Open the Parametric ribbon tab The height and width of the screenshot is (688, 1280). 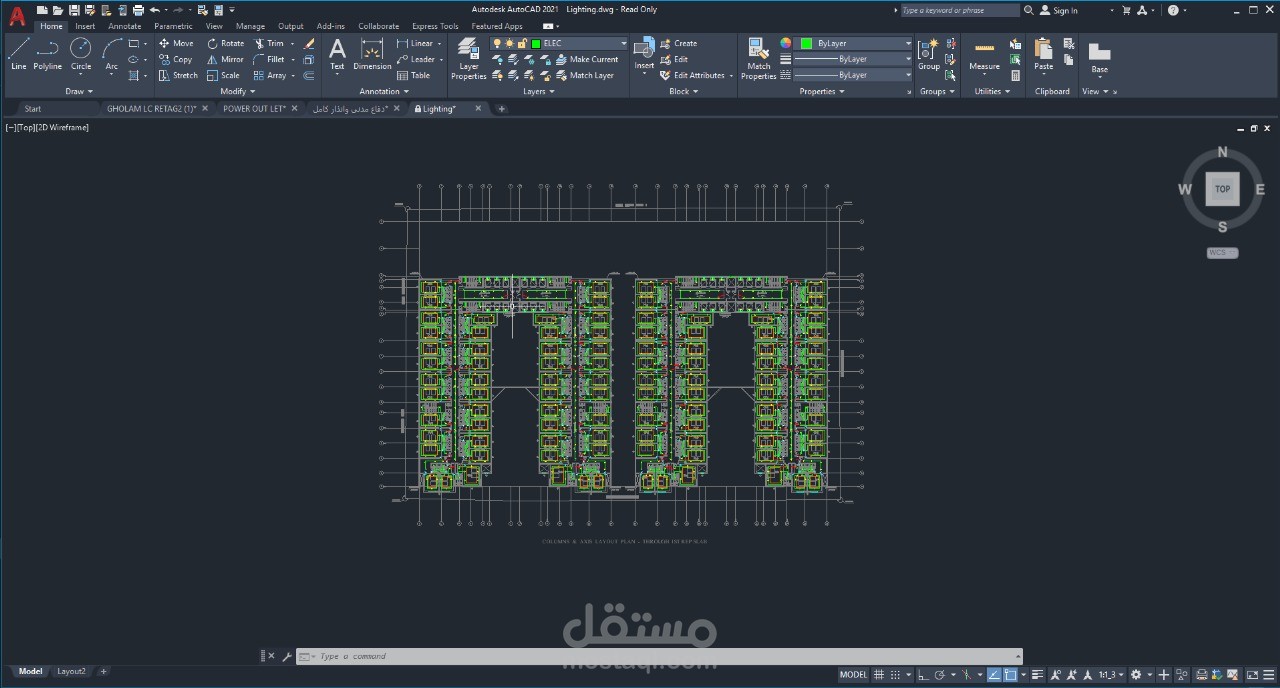173,26
